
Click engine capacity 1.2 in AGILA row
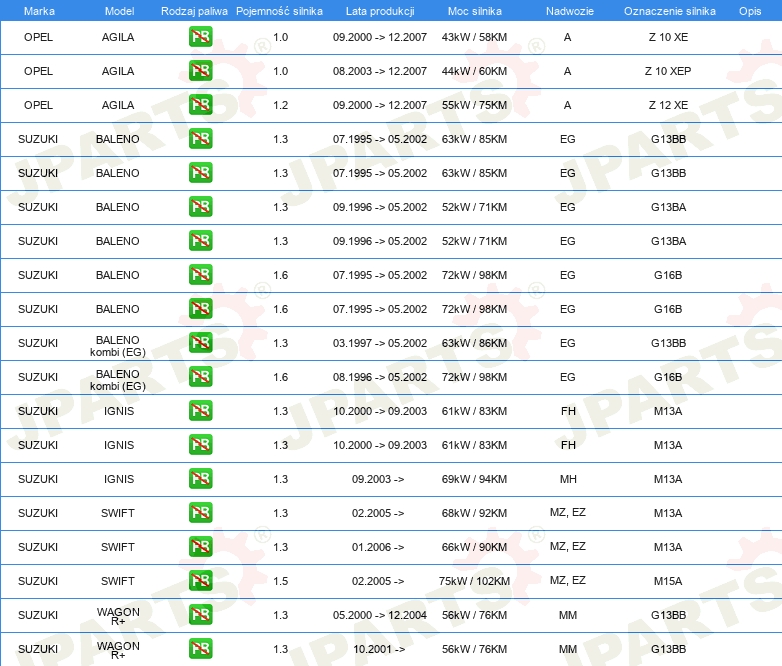(x=281, y=105)
